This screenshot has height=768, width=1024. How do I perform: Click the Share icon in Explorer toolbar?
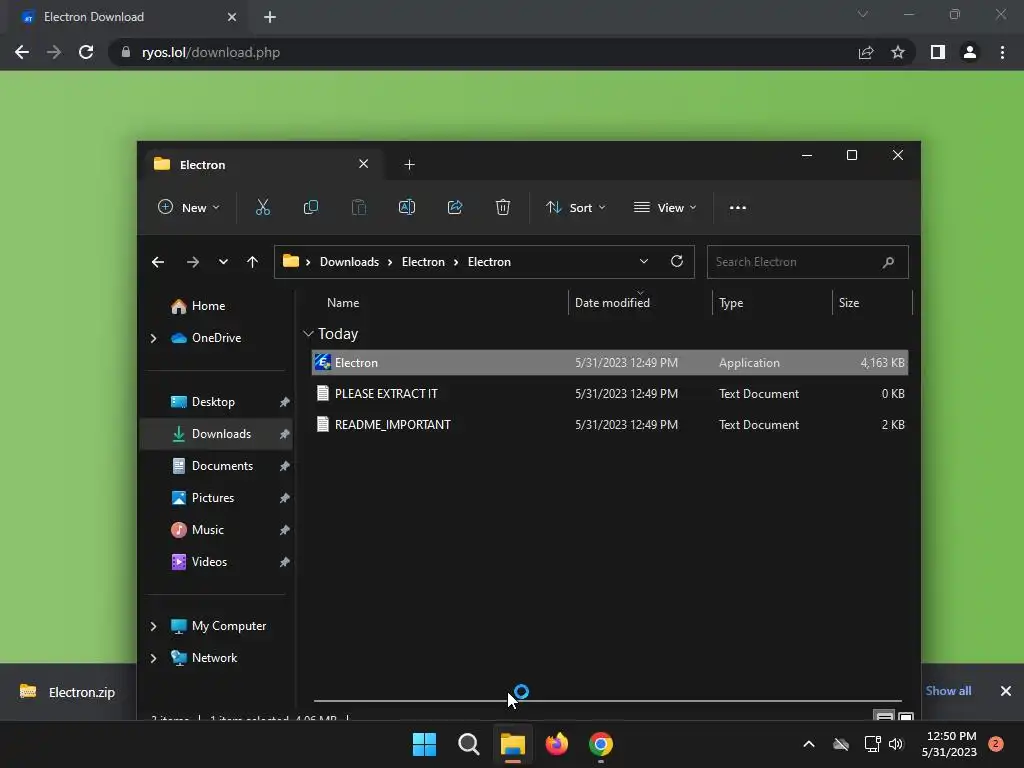455,208
